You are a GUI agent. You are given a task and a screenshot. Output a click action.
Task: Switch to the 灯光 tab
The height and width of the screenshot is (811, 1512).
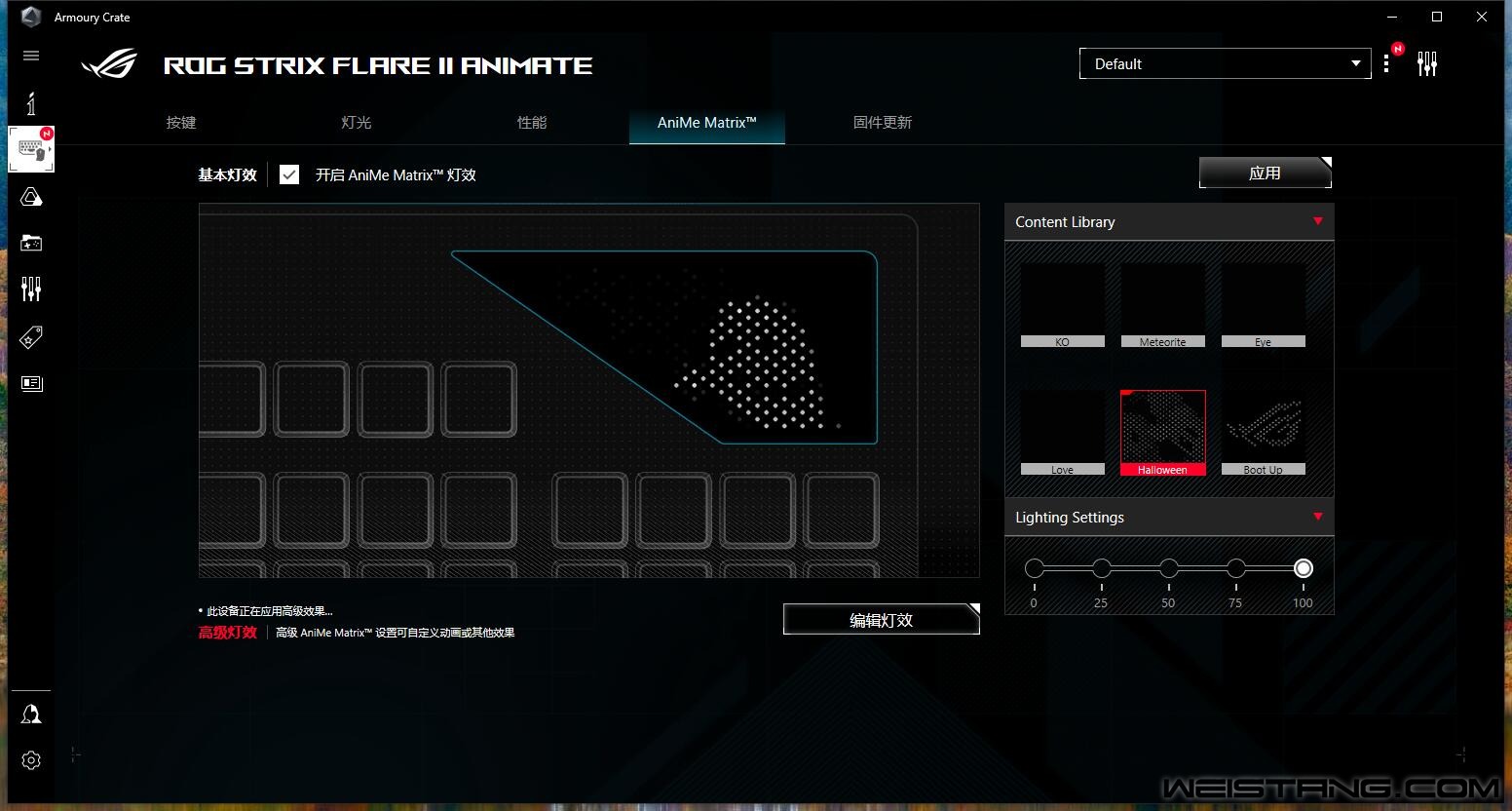click(x=357, y=123)
